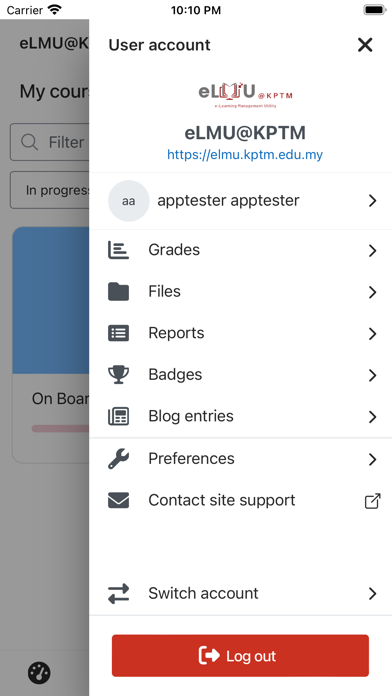
Task: Click the Contact site support envelope icon
Action: point(119,500)
